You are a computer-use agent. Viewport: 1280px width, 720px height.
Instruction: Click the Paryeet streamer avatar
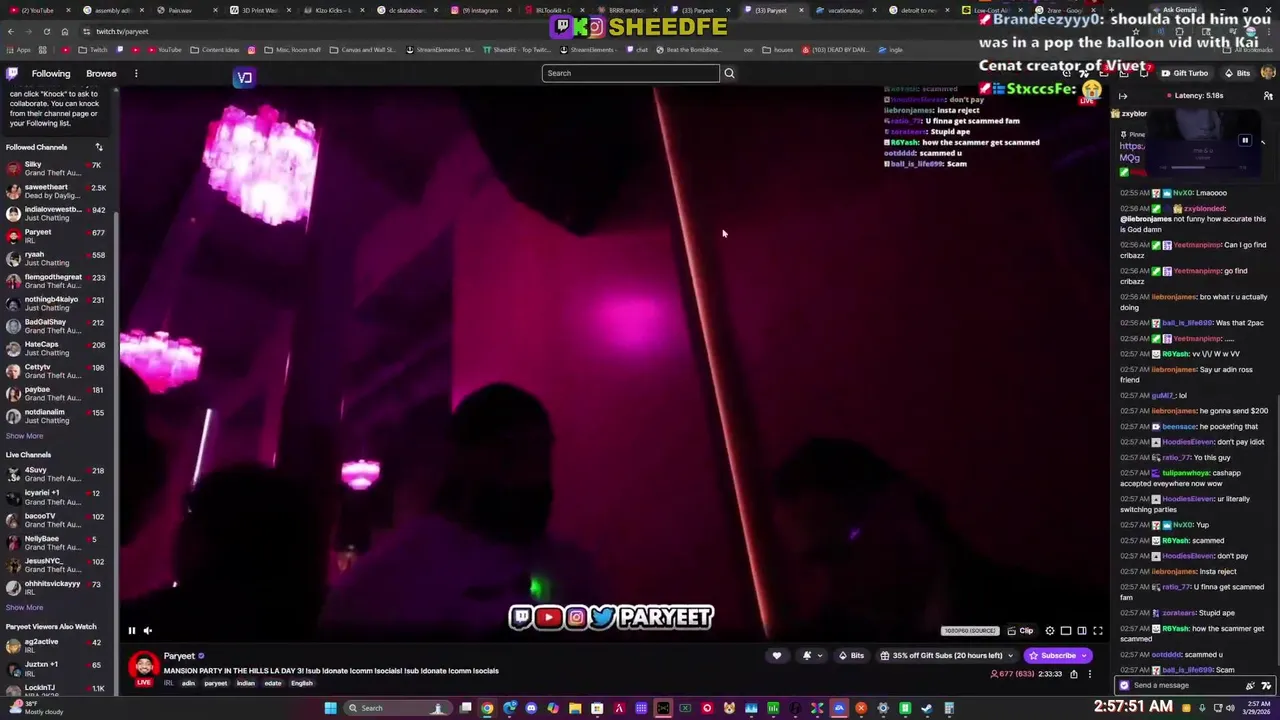click(143, 665)
